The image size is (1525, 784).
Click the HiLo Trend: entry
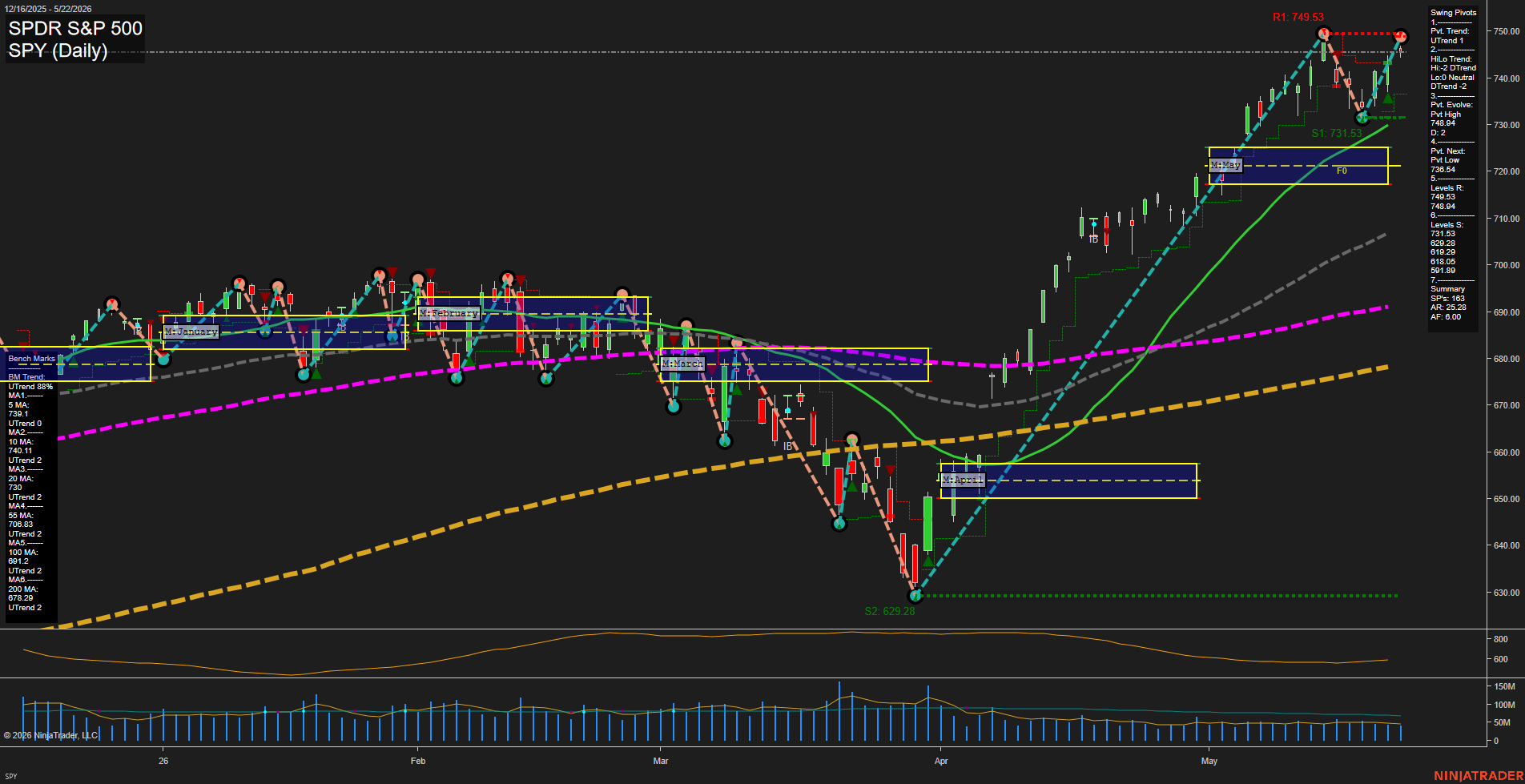click(1451, 59)
